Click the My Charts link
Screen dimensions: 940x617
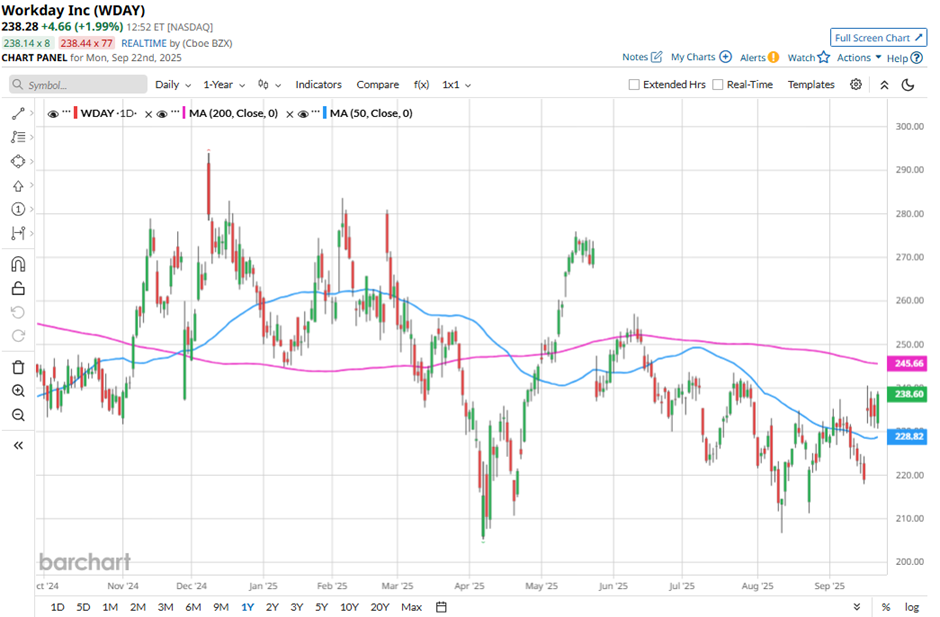(701, 58)
